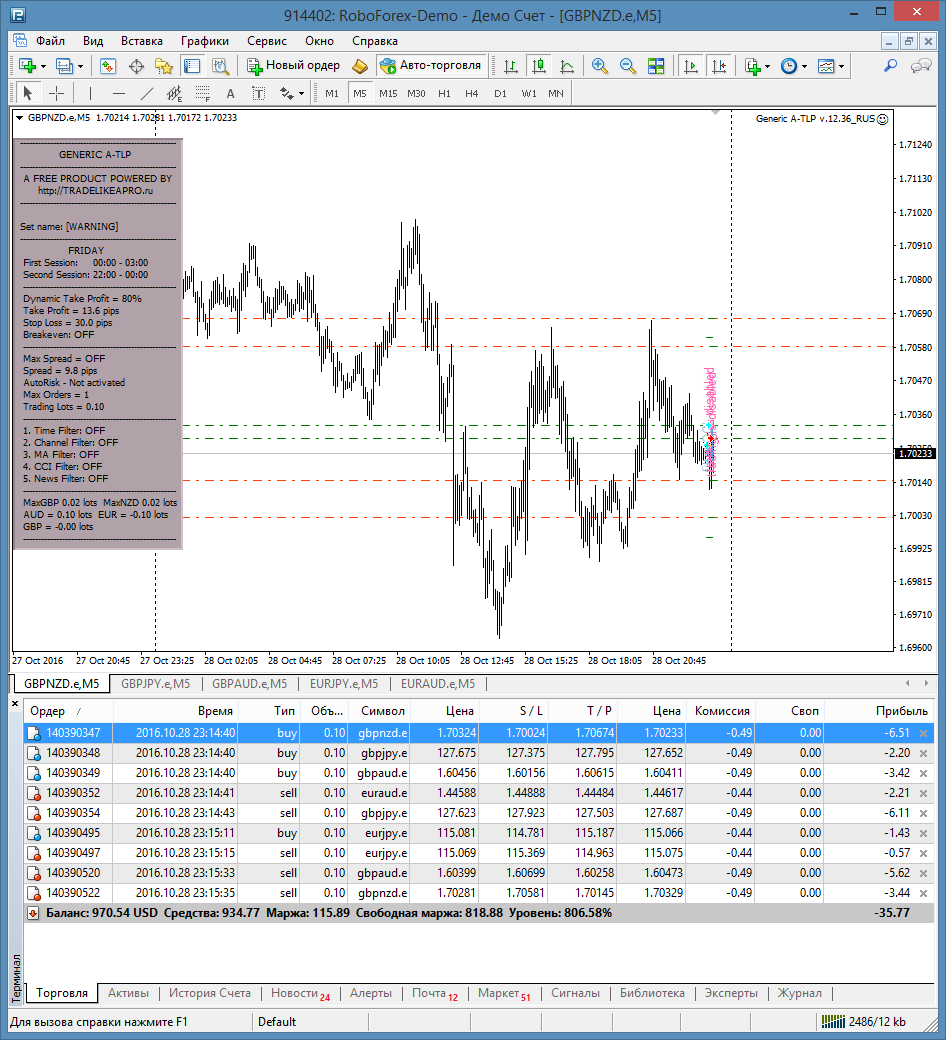Click the Новый ордер button

(293, 66)
